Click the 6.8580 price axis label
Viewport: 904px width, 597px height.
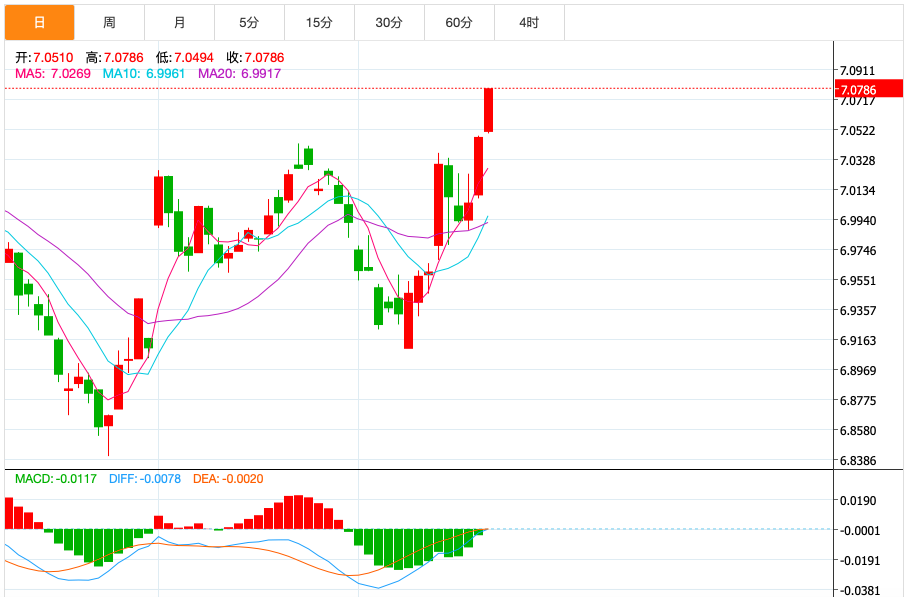click(857, 430)
